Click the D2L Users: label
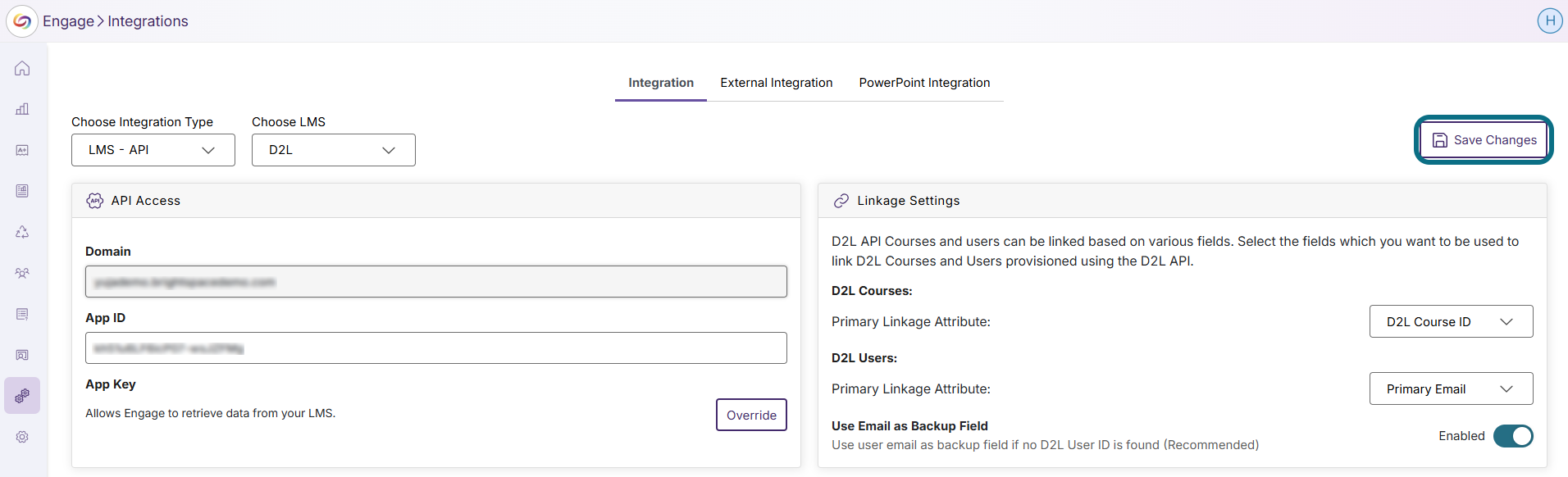 (x=864, y=358)
